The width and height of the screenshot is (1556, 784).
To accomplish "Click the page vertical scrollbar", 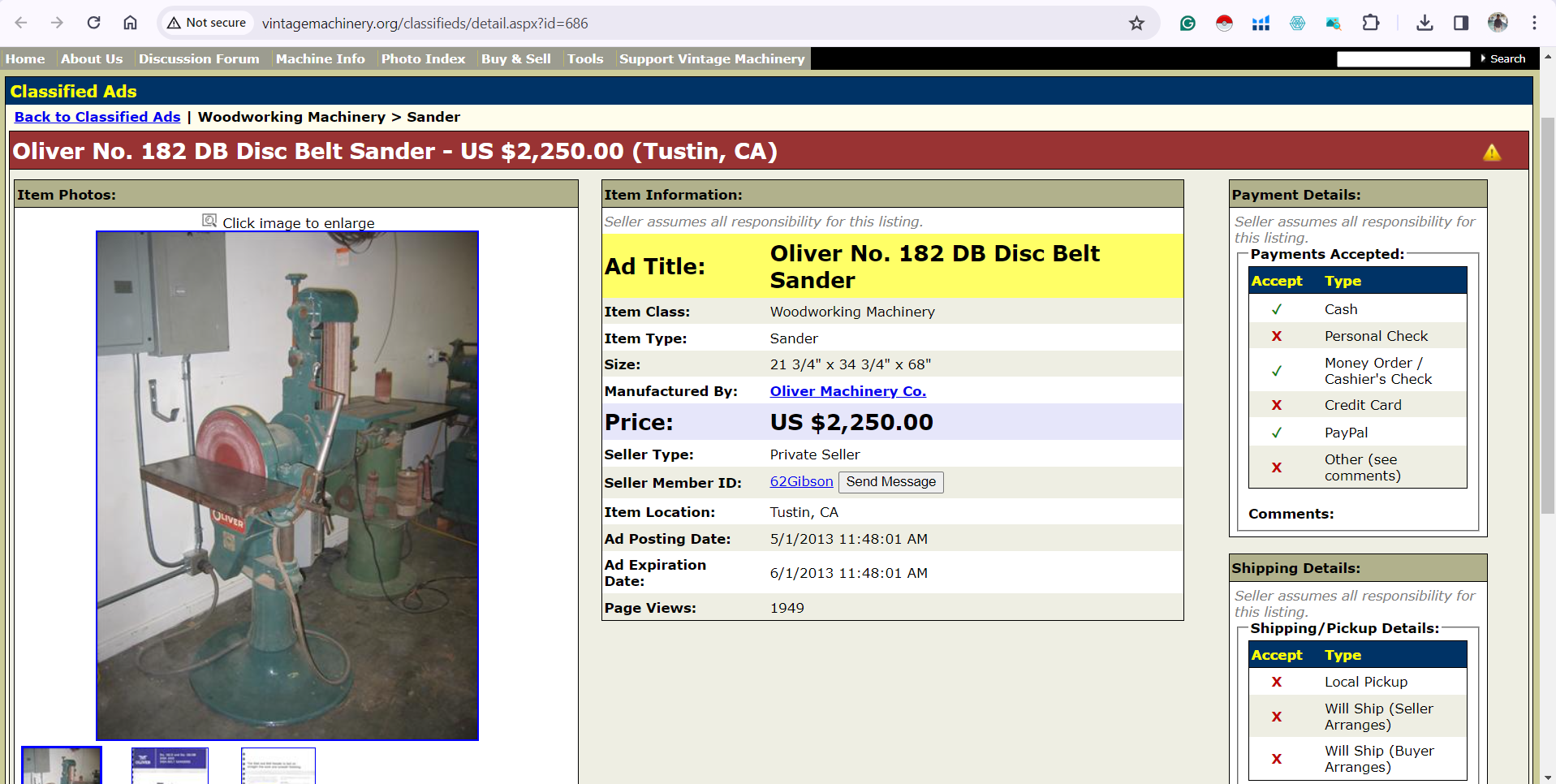I will (1547, 317).
